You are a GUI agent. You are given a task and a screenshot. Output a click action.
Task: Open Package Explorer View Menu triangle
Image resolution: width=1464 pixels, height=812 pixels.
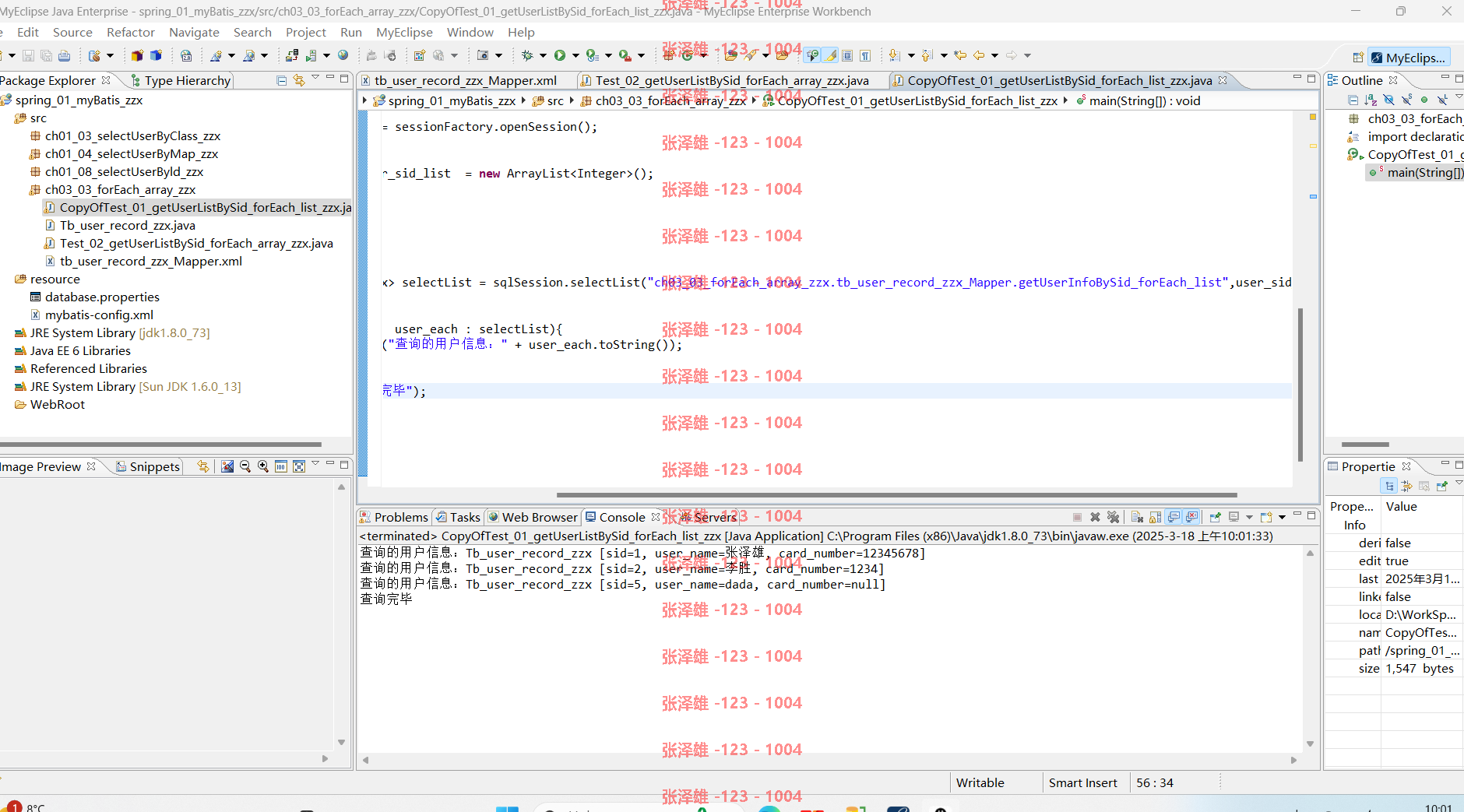(x=315, y=78)
